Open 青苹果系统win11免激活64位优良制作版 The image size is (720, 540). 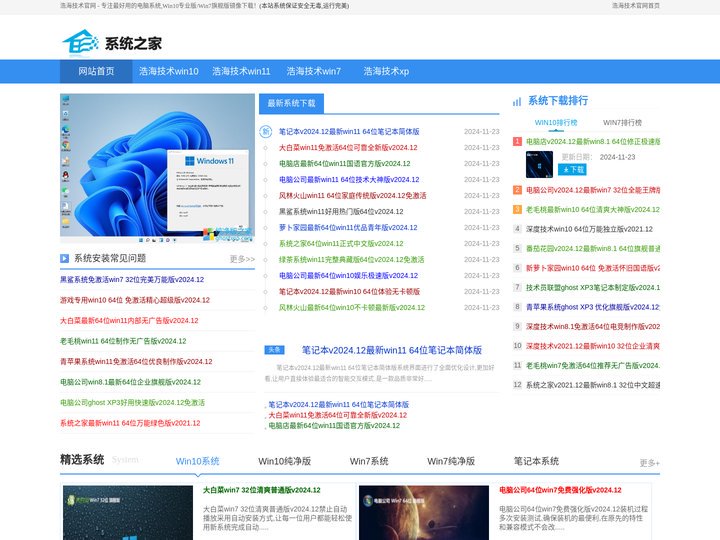136,362
